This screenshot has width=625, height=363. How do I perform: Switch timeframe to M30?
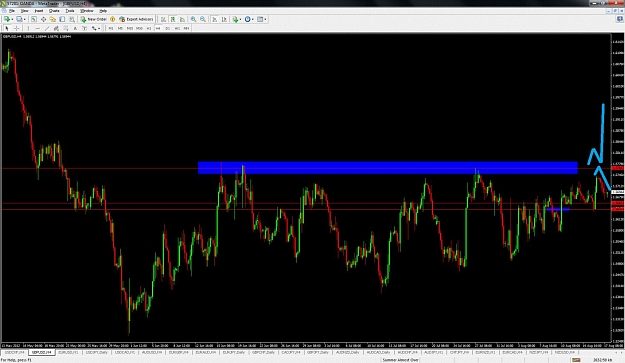tap(139, 28)
